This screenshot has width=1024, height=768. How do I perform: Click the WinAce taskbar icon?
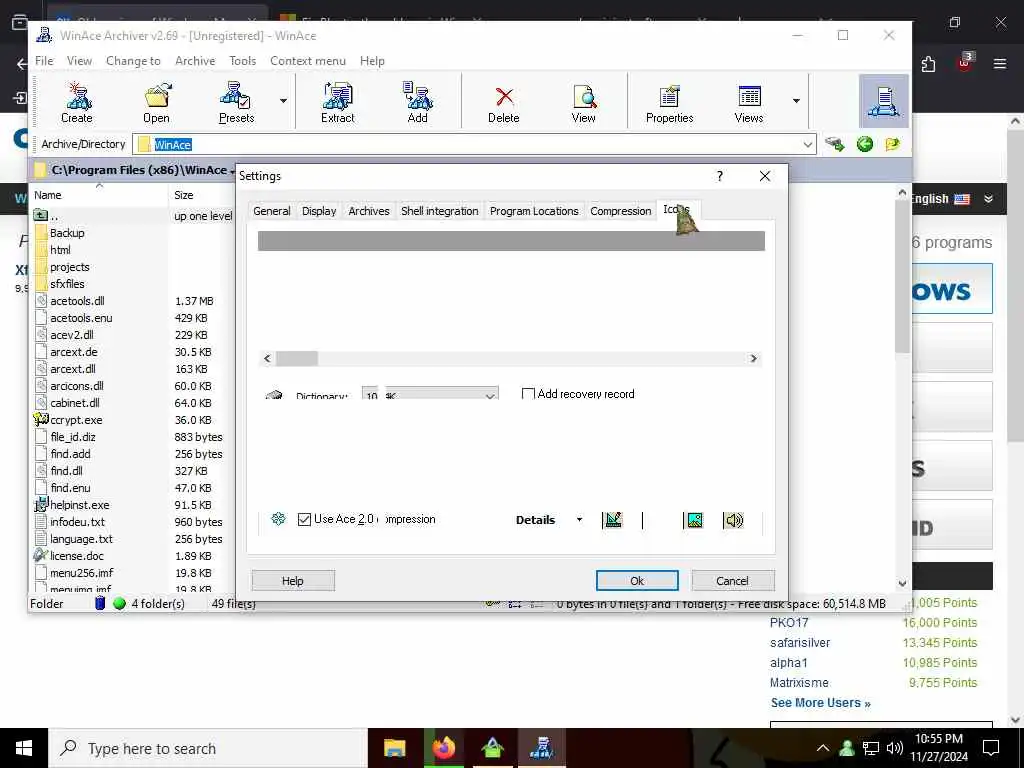point(542,748)
